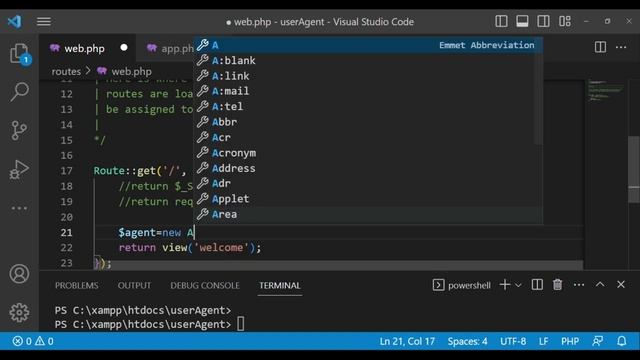640x360 pixels.
Task: Open the Run and Debug view
Action: tap(19, 169)
